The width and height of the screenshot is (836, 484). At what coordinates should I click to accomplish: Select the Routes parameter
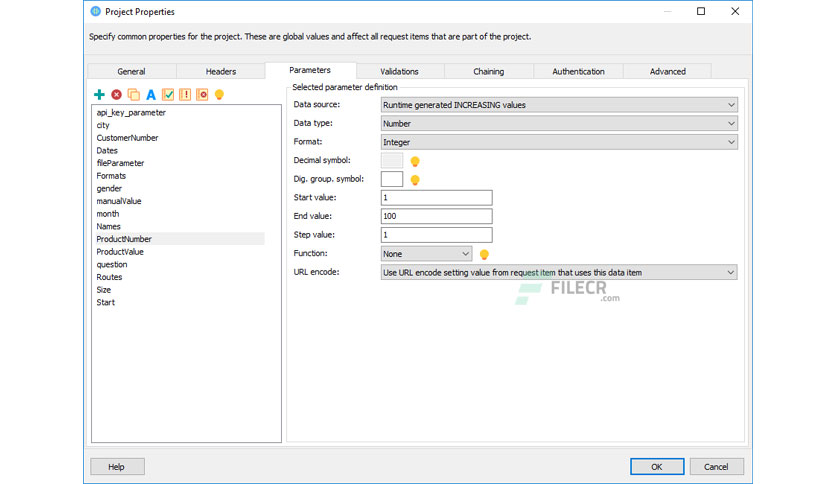[109, 277]
